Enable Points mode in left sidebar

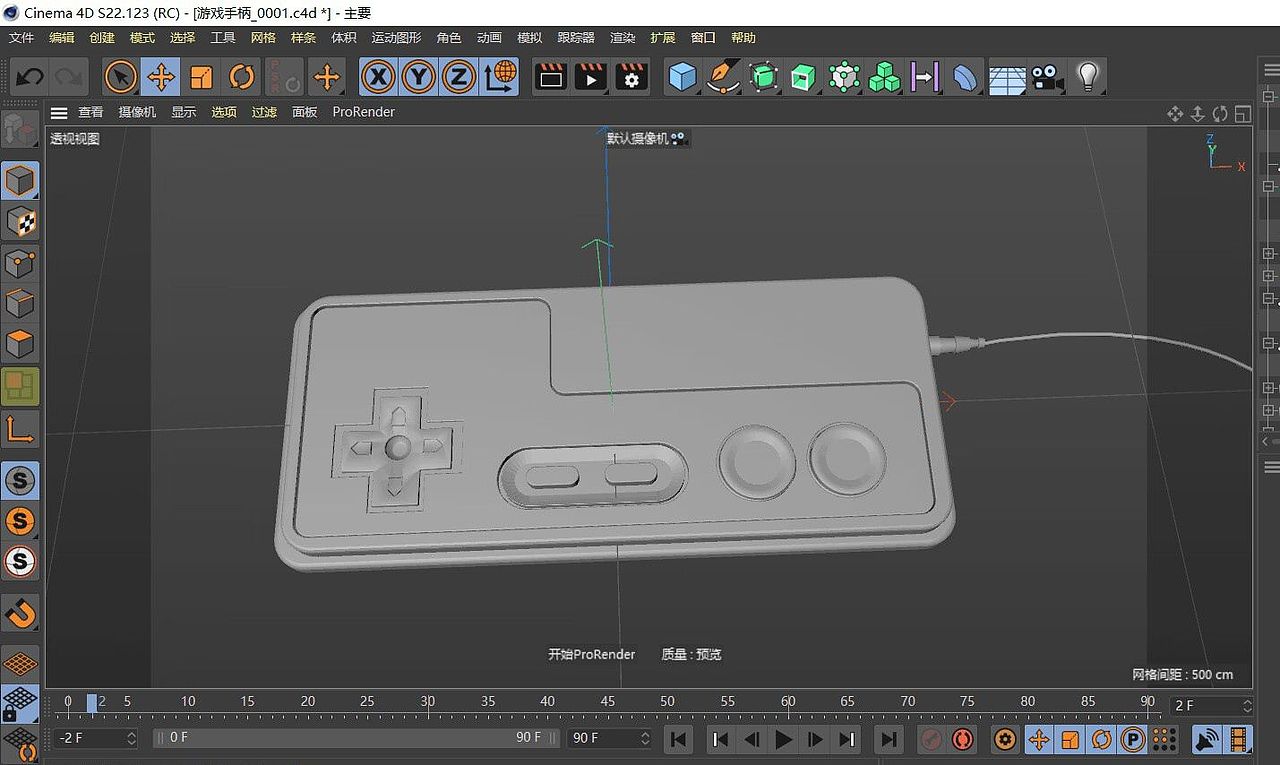(x=20, y=263)
